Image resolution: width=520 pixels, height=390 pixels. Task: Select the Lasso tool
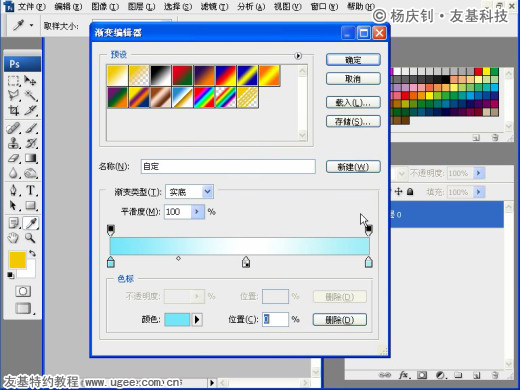pos(13,96)
